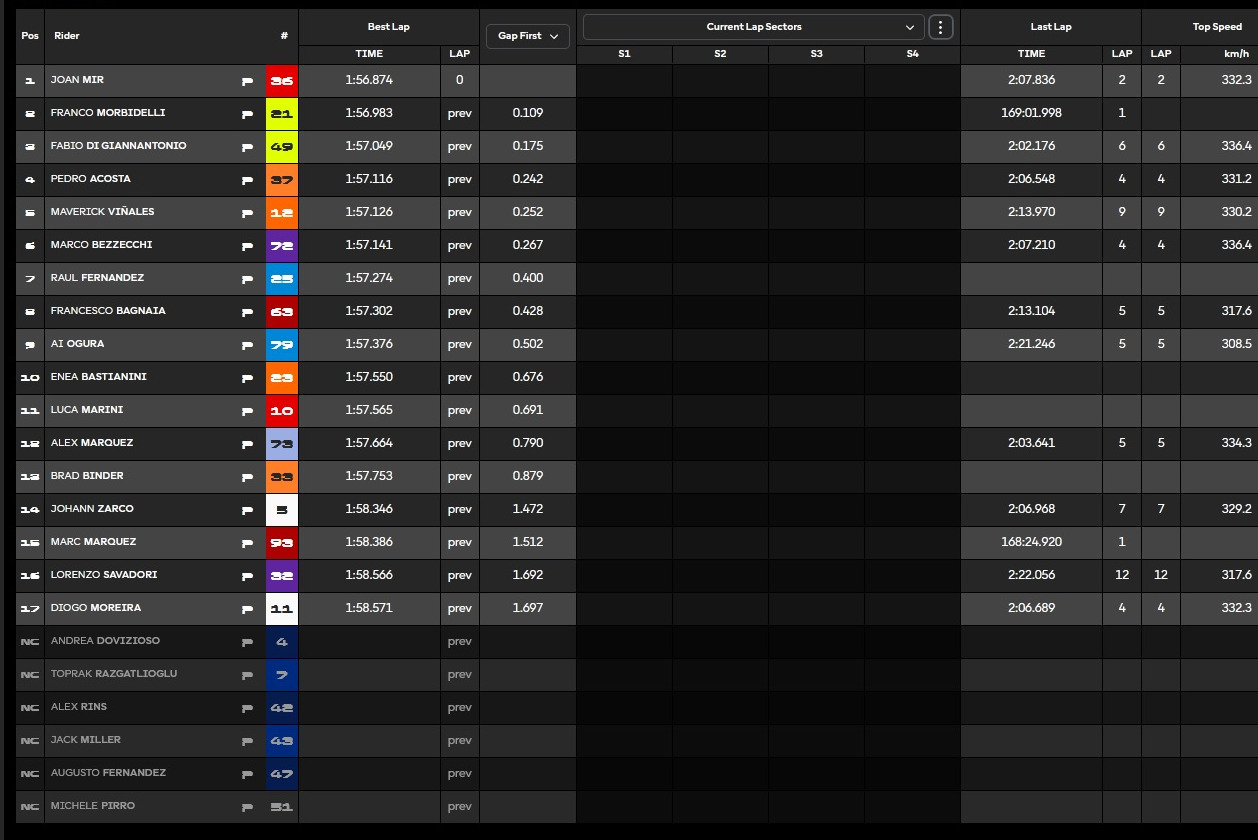Click the Best Lap column header
The height and width of the screenshot is (840, 1258).
click(388, 27)
